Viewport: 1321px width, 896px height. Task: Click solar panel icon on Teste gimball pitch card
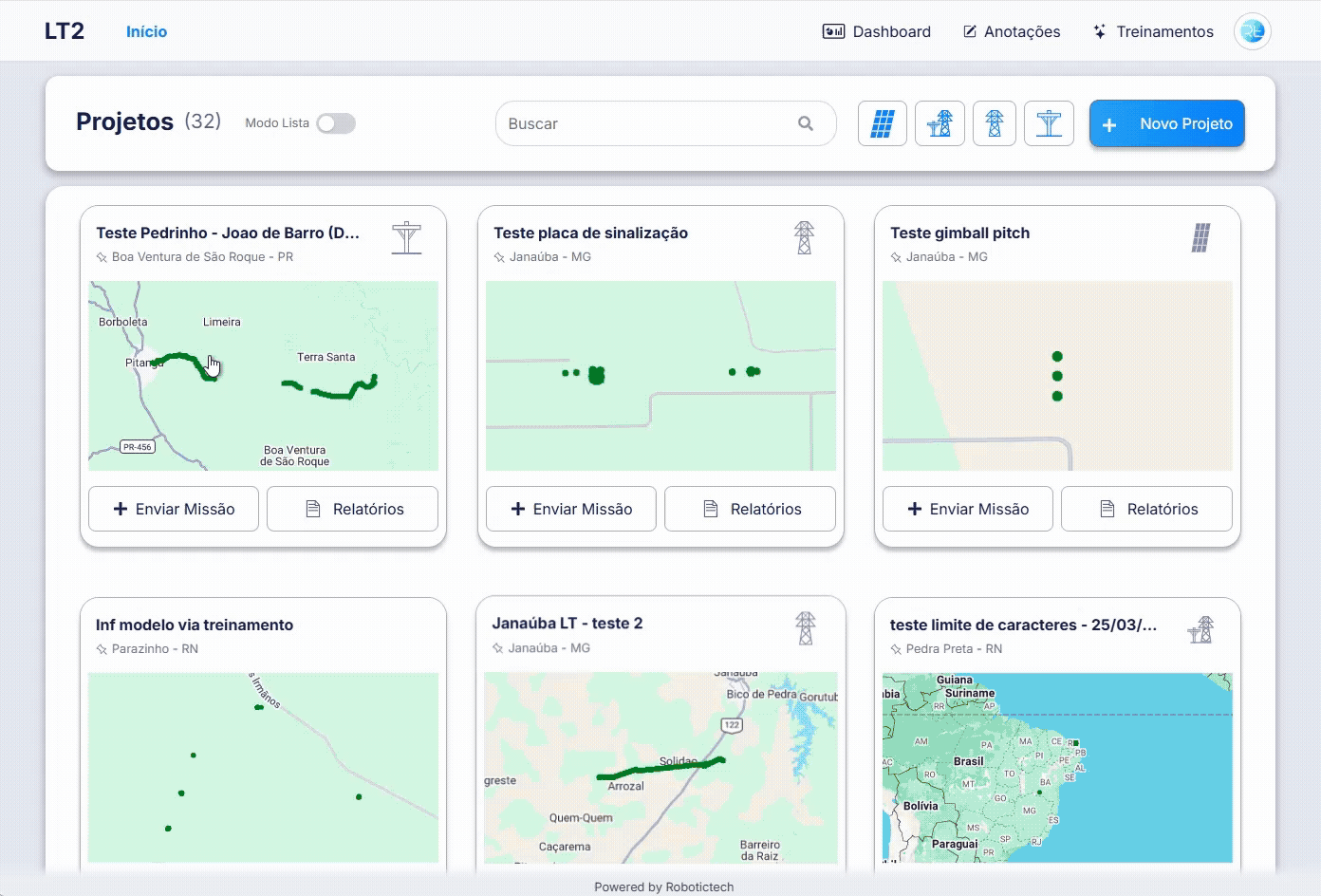click(1200, 237)
